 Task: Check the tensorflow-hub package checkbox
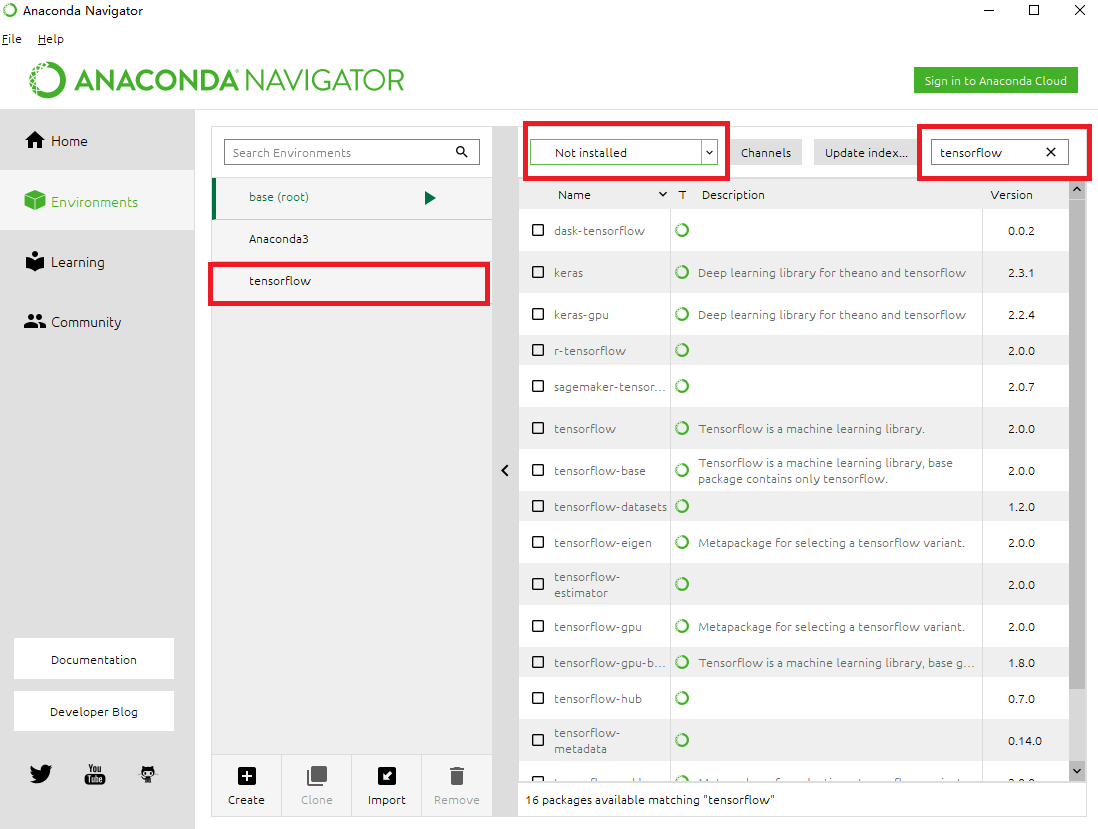click(x=538, y=698)
